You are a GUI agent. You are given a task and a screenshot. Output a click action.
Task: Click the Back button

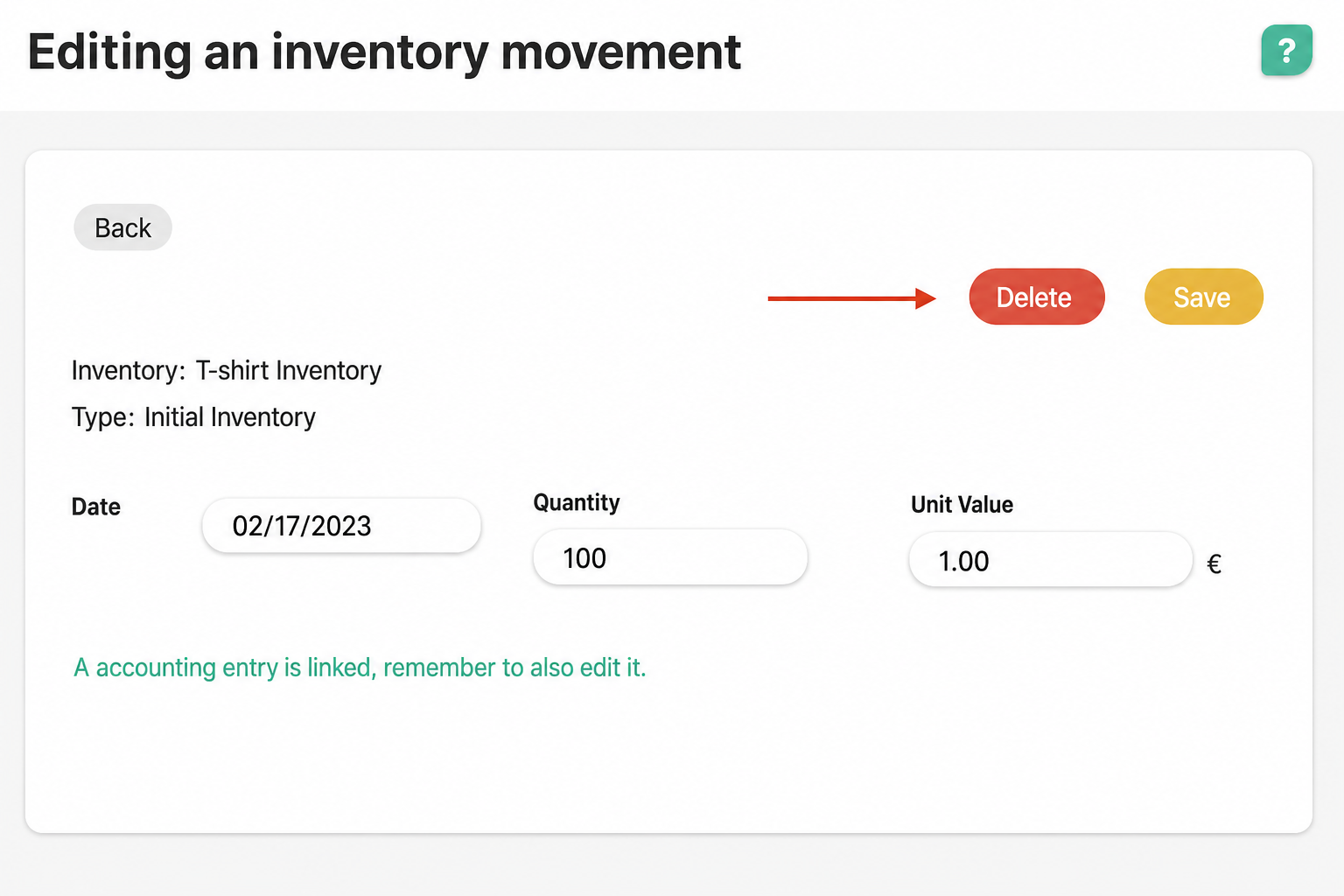click(122, 227)
